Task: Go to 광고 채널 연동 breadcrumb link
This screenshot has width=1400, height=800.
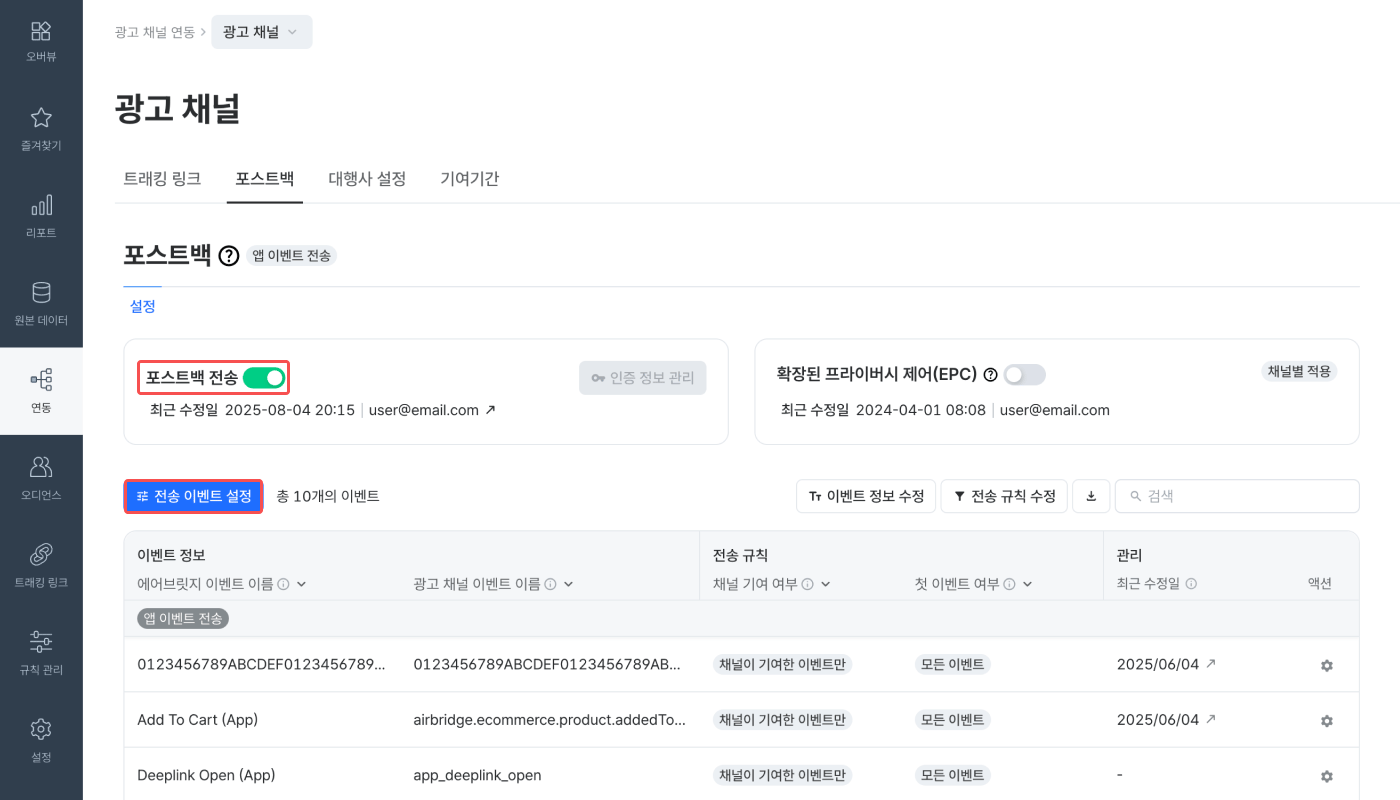Action: [155, 32]
